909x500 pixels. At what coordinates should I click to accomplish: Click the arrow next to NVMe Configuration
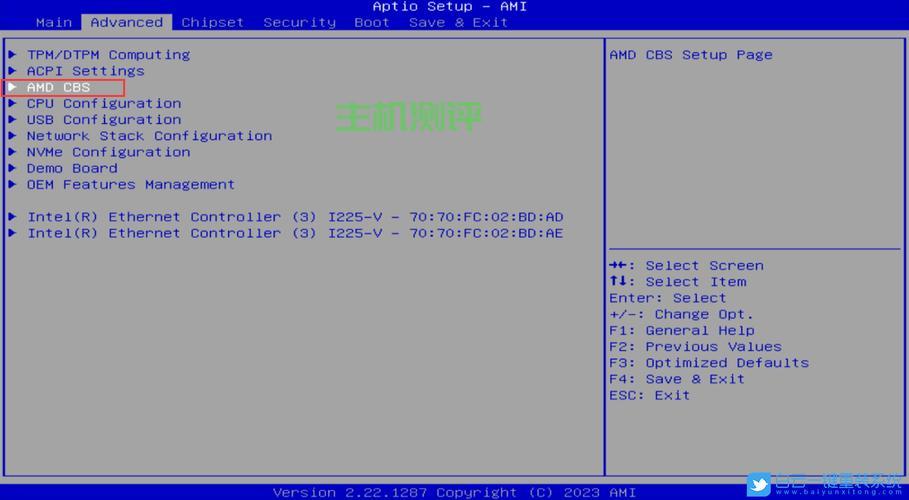click(12, 152)
